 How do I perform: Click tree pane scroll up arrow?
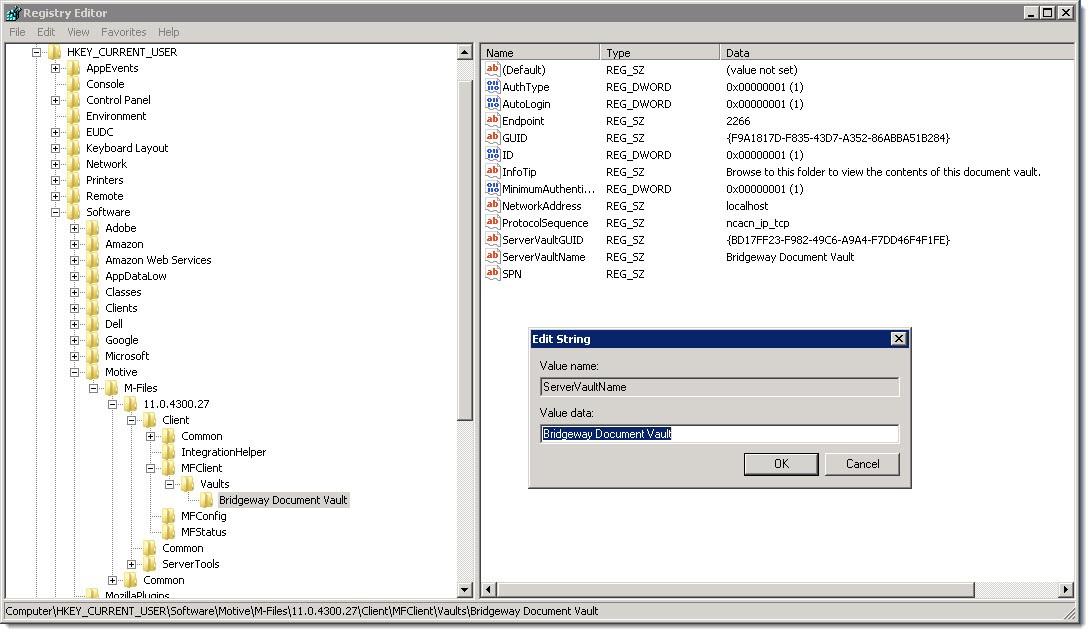465,52
